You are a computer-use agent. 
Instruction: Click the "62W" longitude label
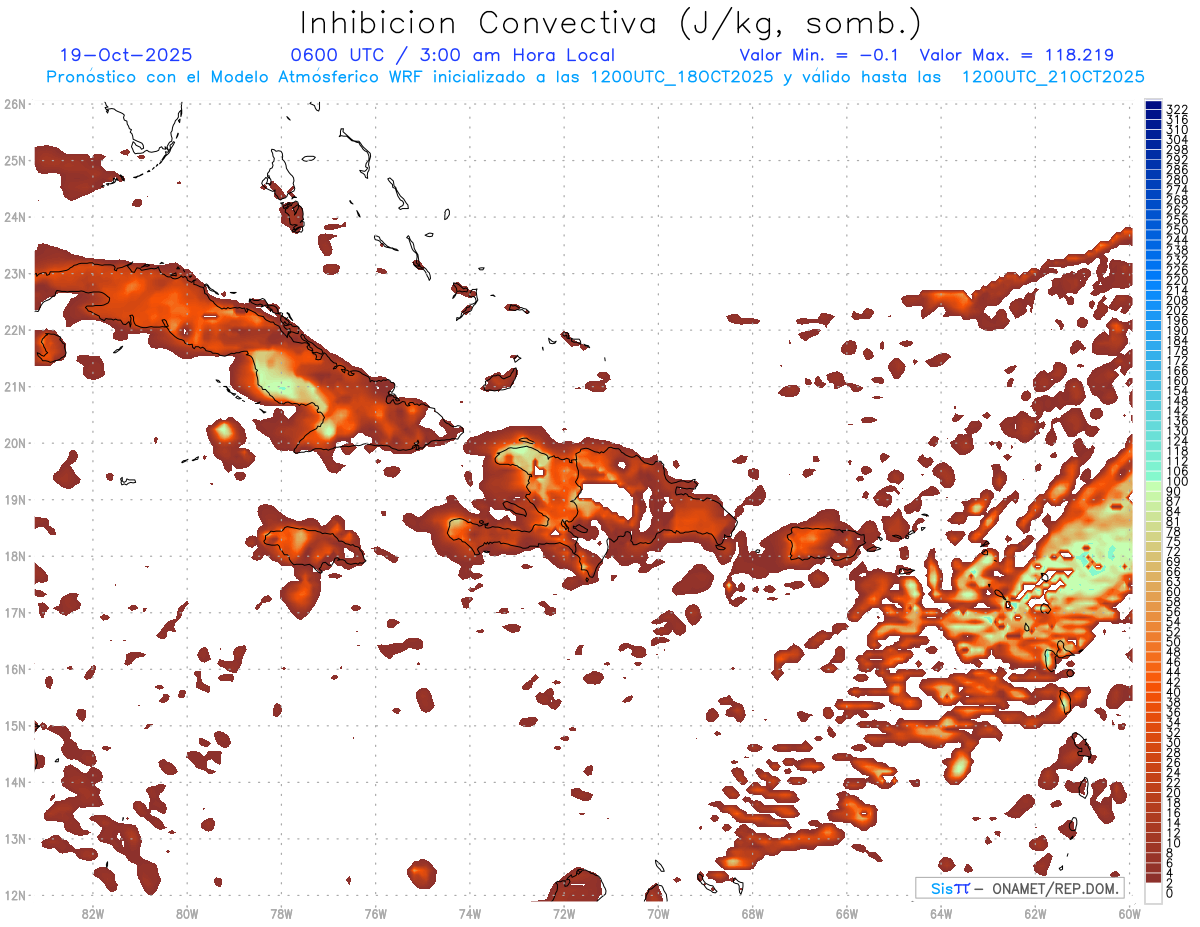pos(1035,913)
